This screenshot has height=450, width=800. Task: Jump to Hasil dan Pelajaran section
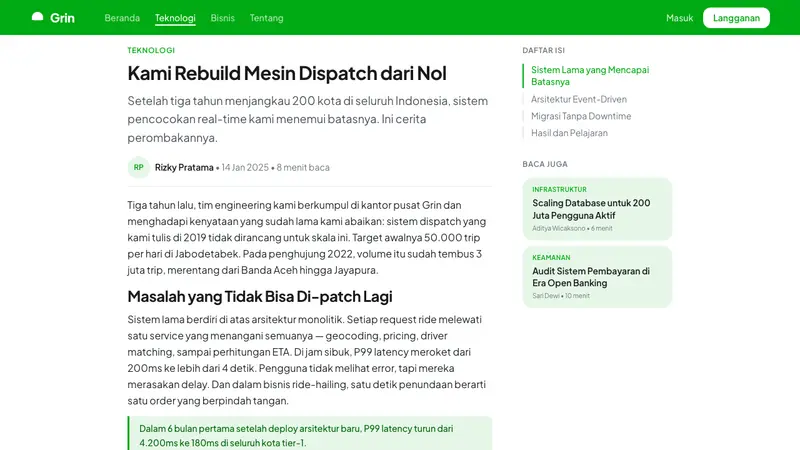(569, 133)
